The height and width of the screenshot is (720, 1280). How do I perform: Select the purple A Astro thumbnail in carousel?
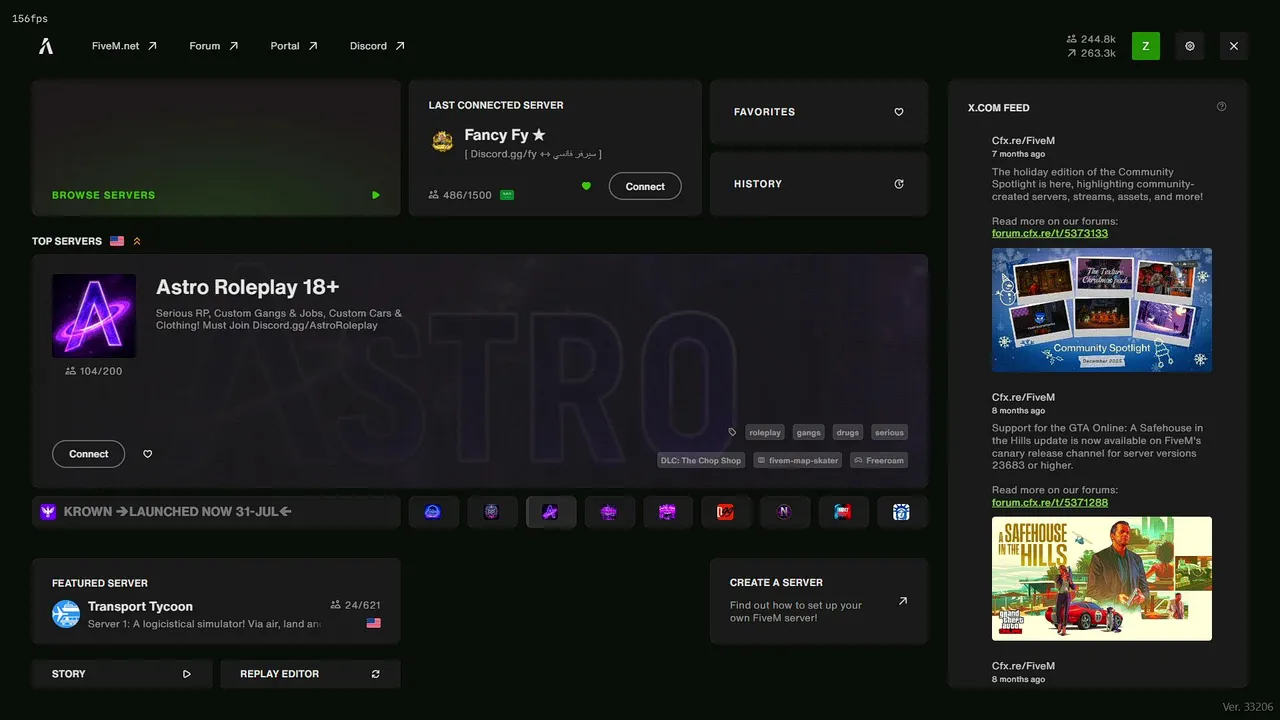(x=550, y=512)
